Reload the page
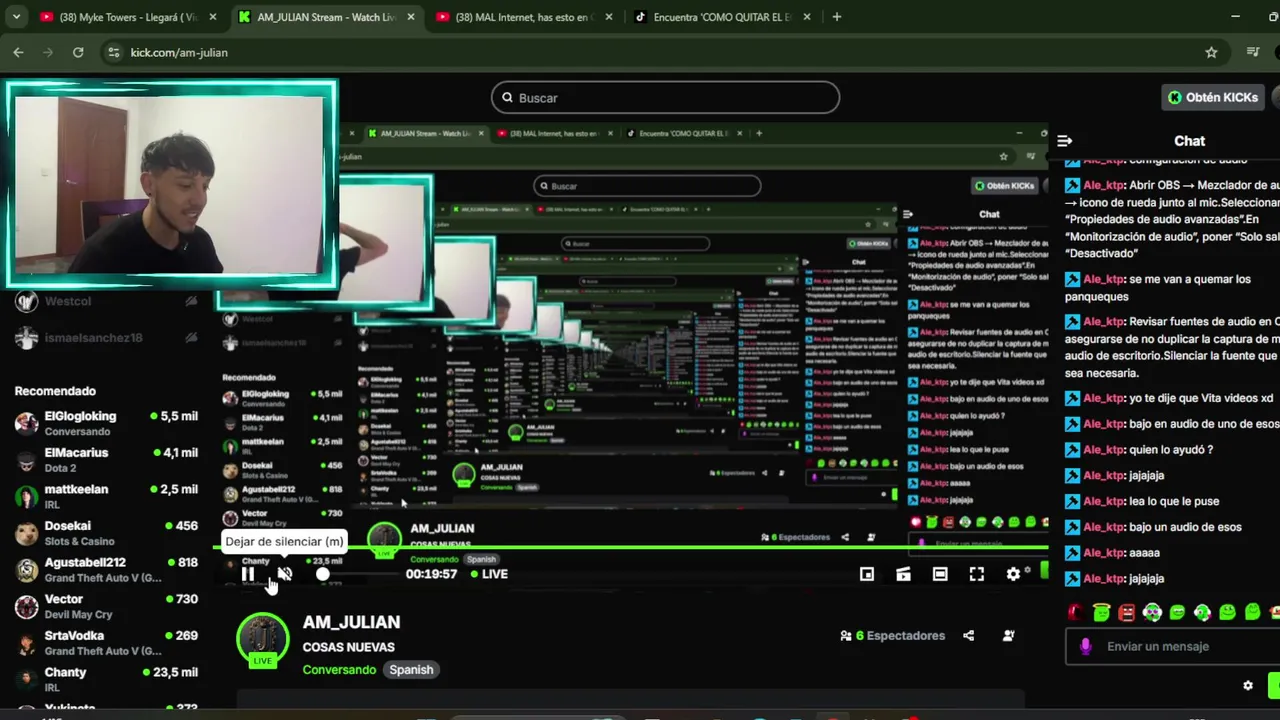The height and width of the screenshot is (720, 1280). pos(78,52)
